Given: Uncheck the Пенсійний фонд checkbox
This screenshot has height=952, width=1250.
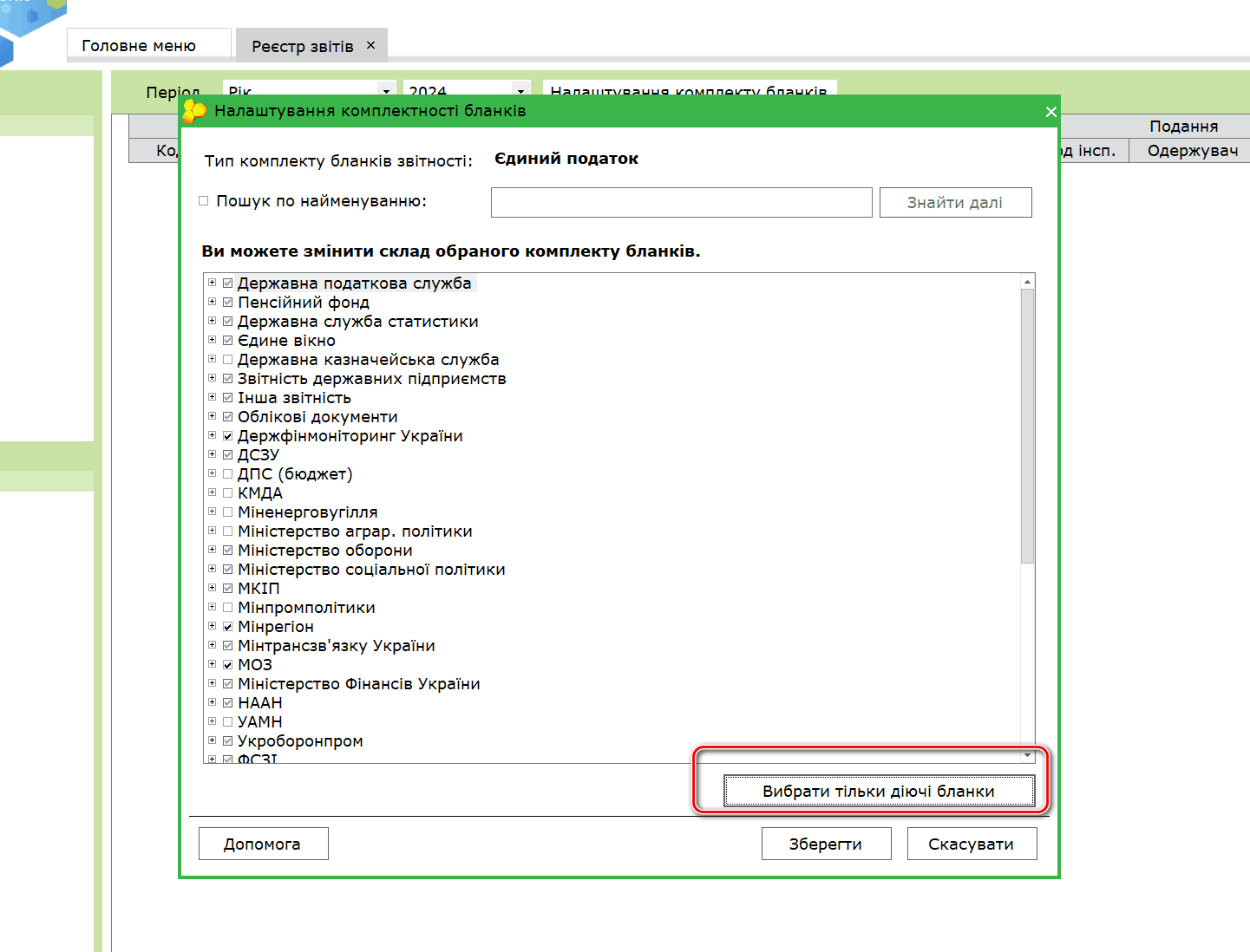Looking at the screenshot, I should tap(228, 302).
